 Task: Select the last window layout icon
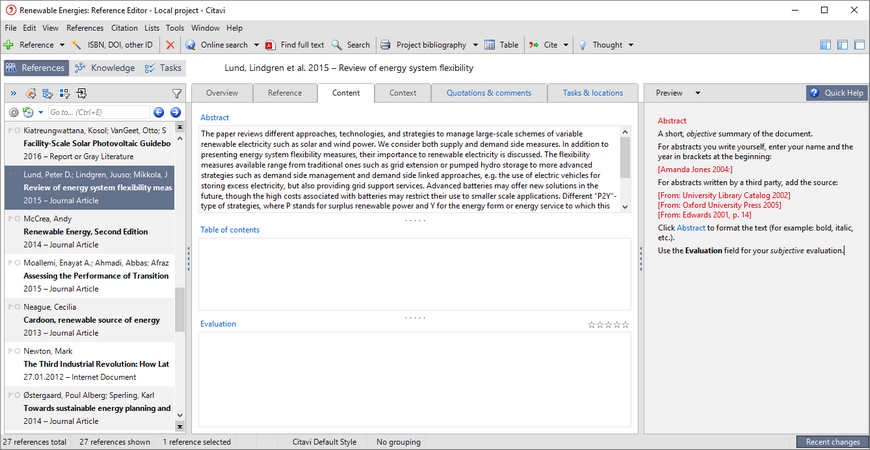pos(859,45)
